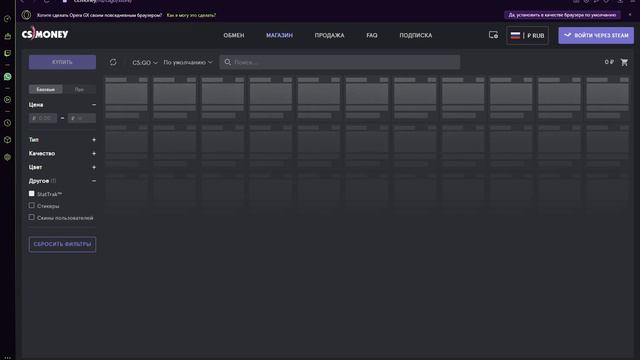The height and width of the screenshot is (360, 640).
Task: Click the search magnifier icon
Action: [x=228, y=62]
